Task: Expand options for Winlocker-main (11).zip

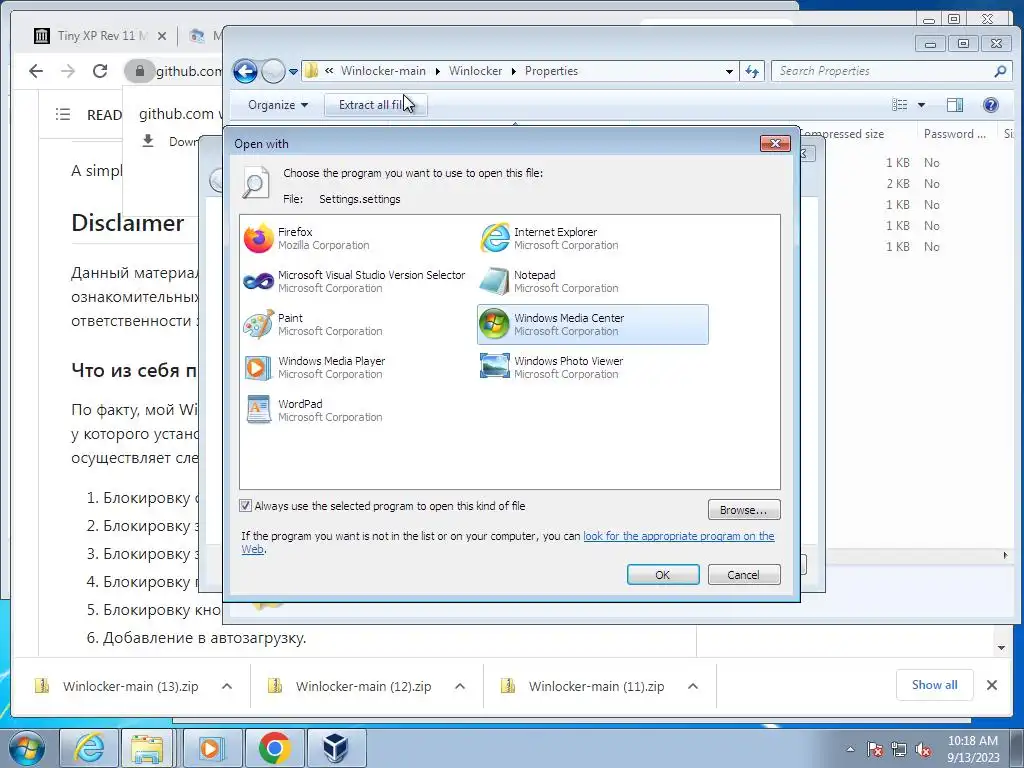Action: pos(693,686)
